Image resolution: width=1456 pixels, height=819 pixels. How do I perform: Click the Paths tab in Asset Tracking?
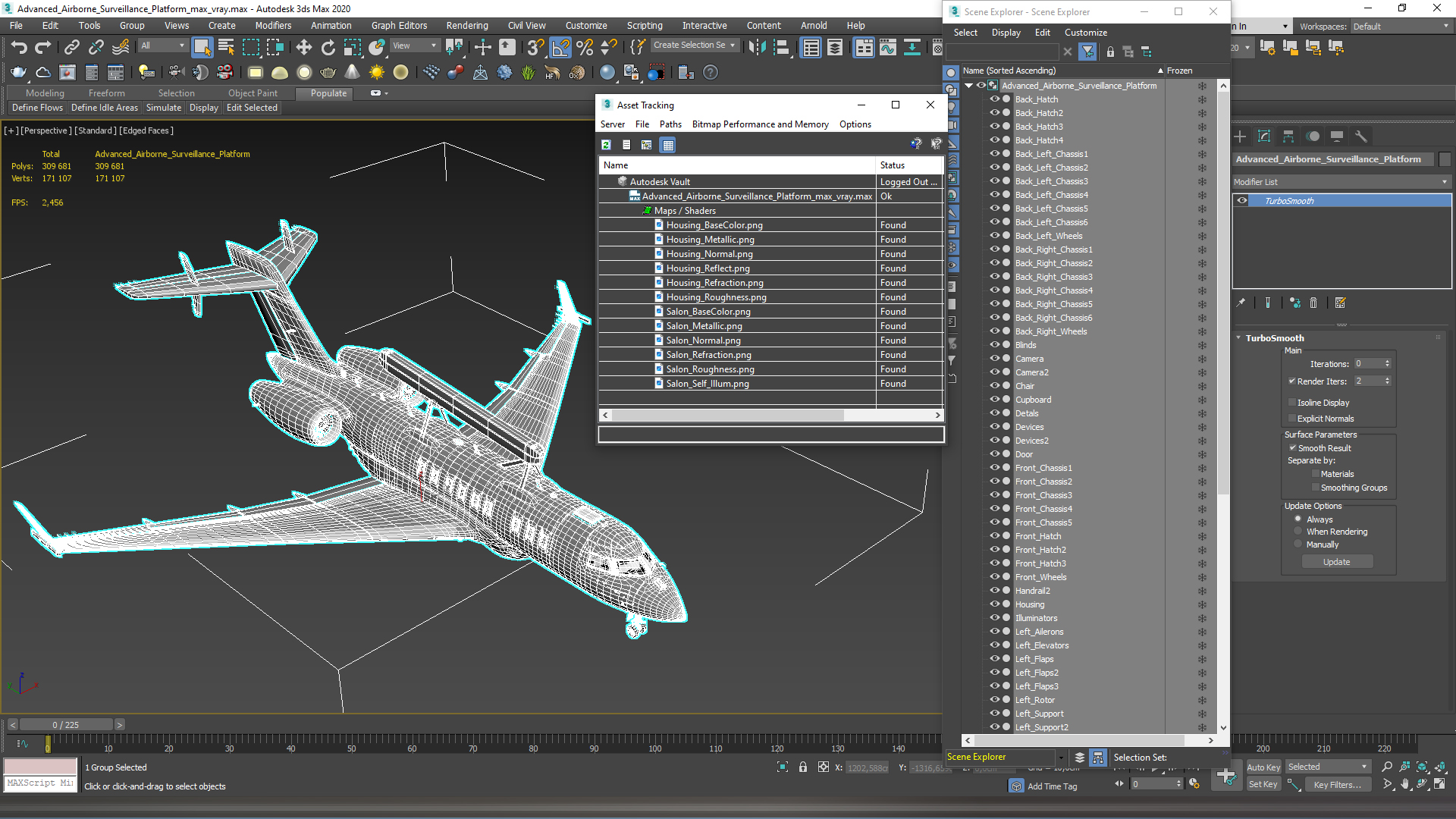click(670, 124)
